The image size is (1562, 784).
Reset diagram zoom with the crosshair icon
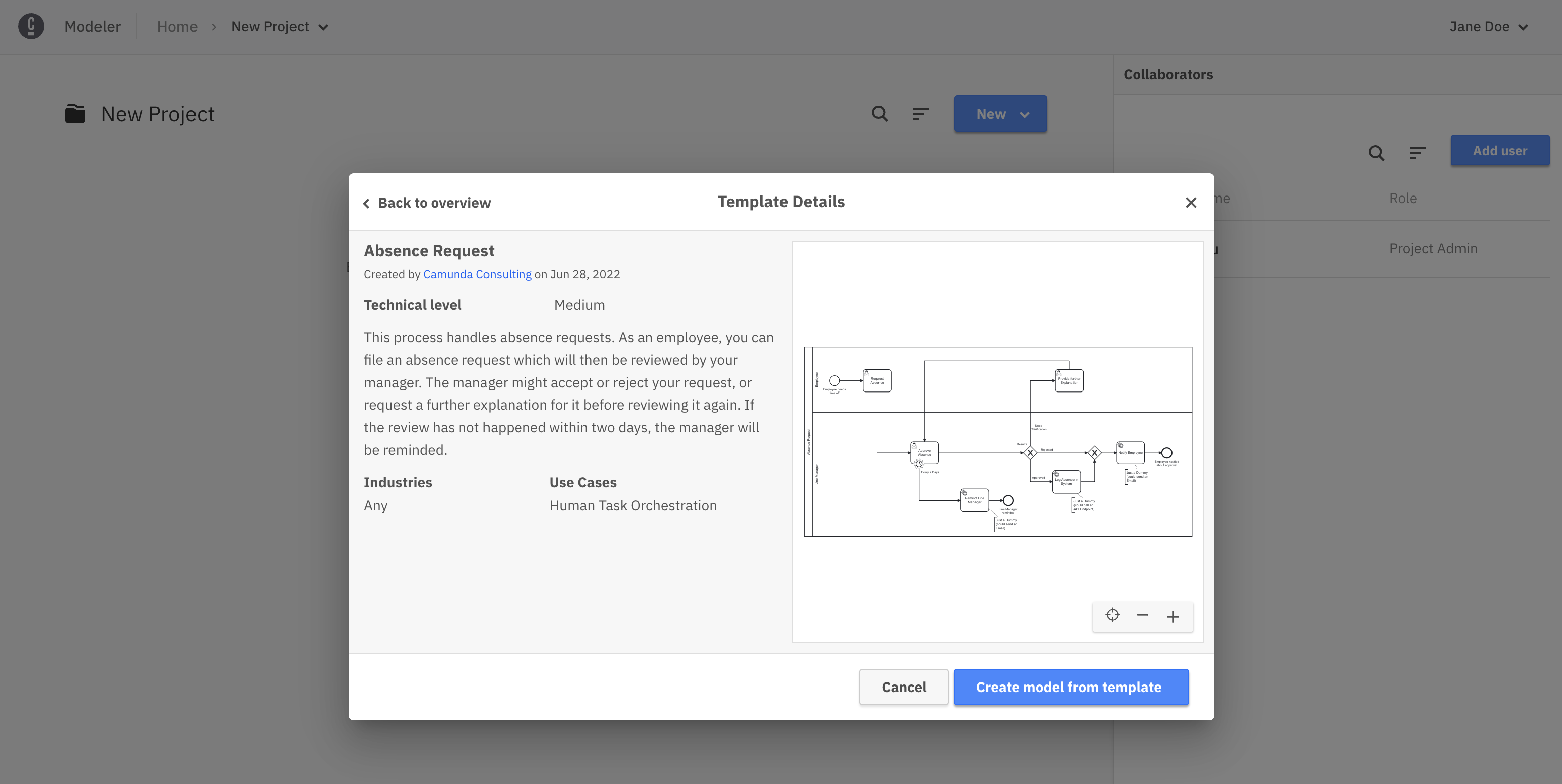point(1112,615)
